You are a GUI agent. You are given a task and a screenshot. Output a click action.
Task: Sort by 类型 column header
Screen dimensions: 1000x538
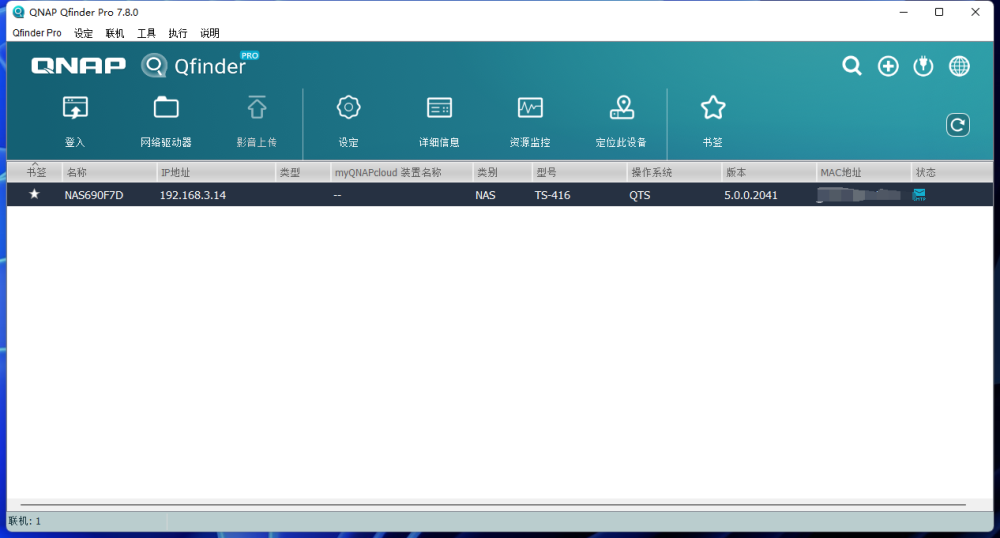pos(303,172)
